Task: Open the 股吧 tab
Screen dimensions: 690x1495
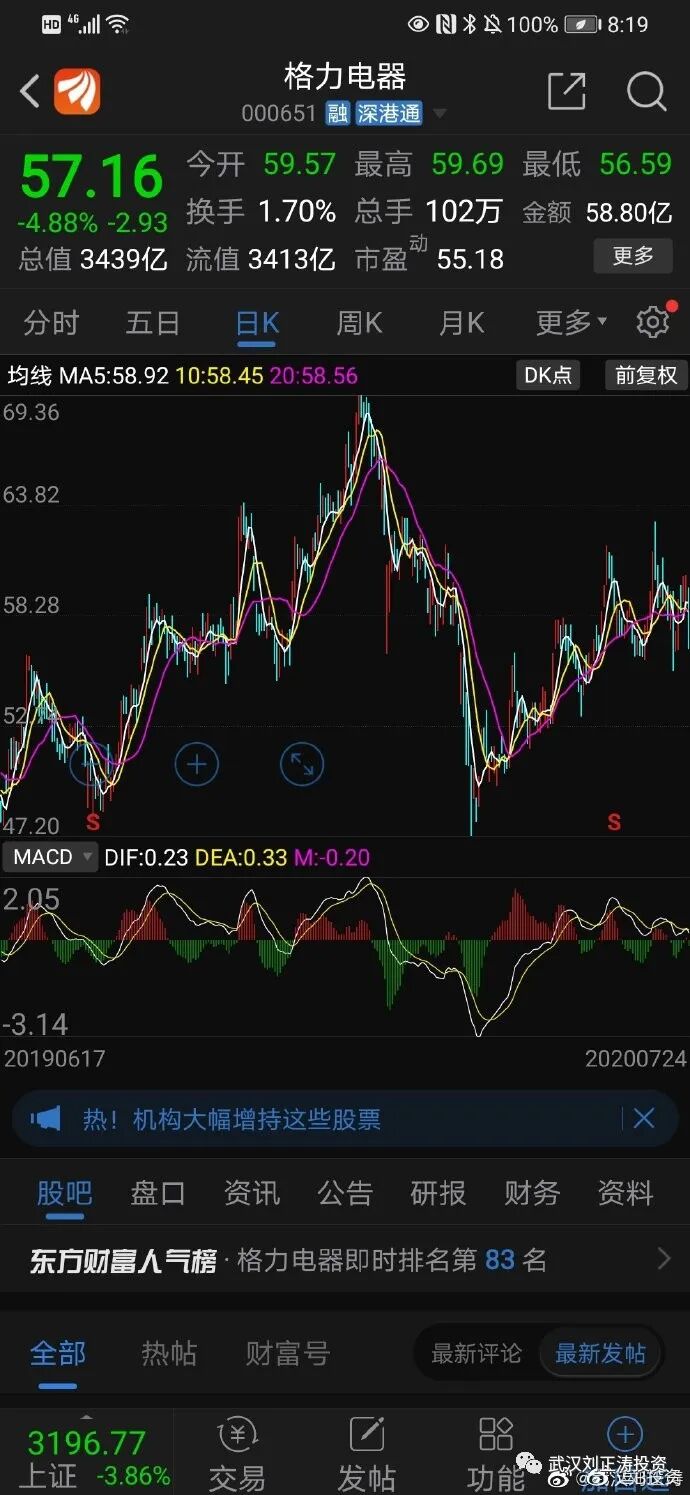Action: point(64,1193)
